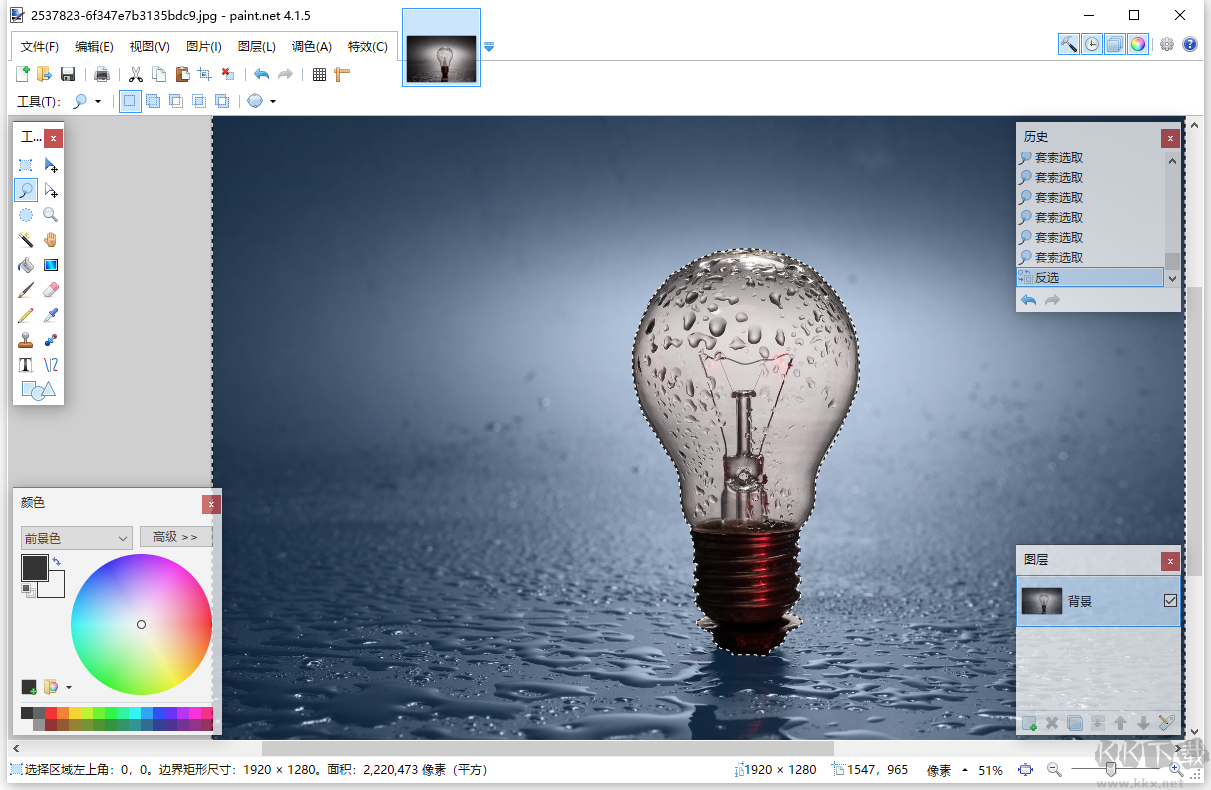This screenshot has width=1211, height=790.
Task: Click the Crop to Selection toolbar icon
Action: click(x=204, y=73)
